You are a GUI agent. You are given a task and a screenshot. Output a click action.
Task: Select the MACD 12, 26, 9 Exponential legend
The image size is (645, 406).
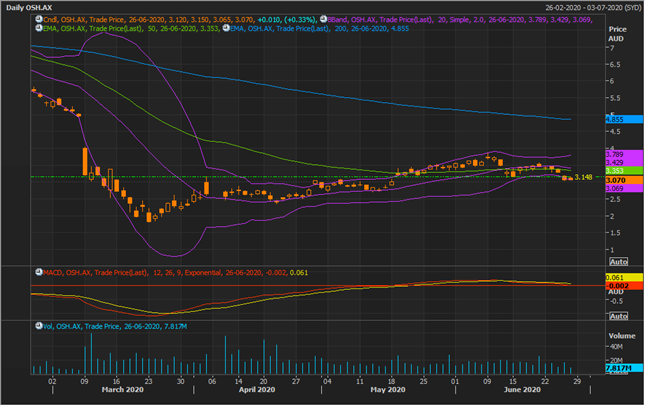tap(176, 272)
